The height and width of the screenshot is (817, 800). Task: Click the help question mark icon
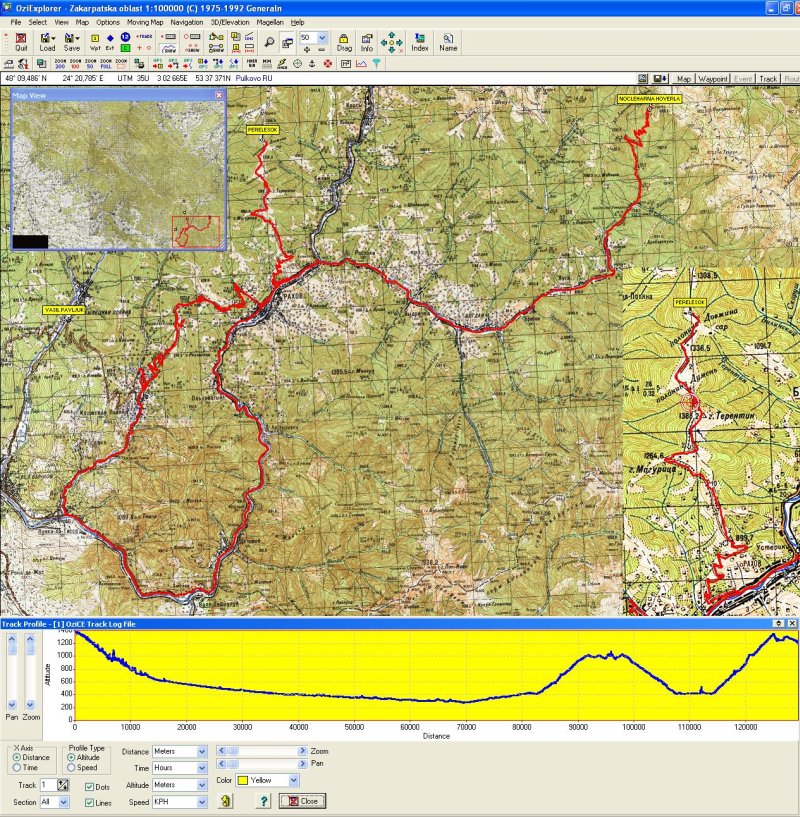coord(264,801)
